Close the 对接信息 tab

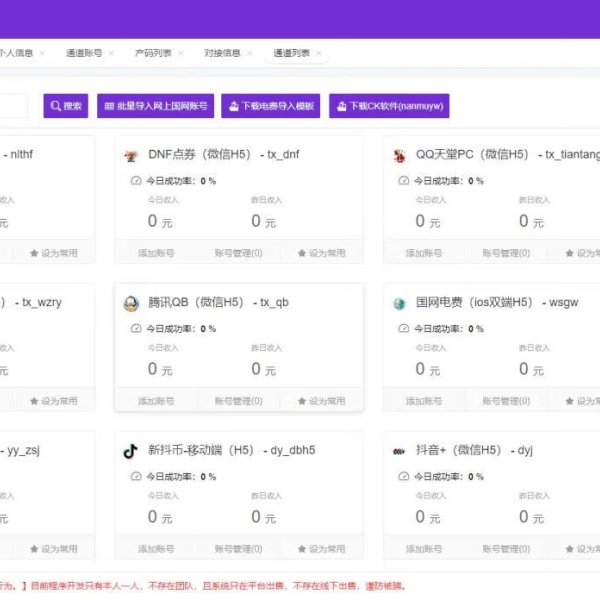click(x=249, y=53)
